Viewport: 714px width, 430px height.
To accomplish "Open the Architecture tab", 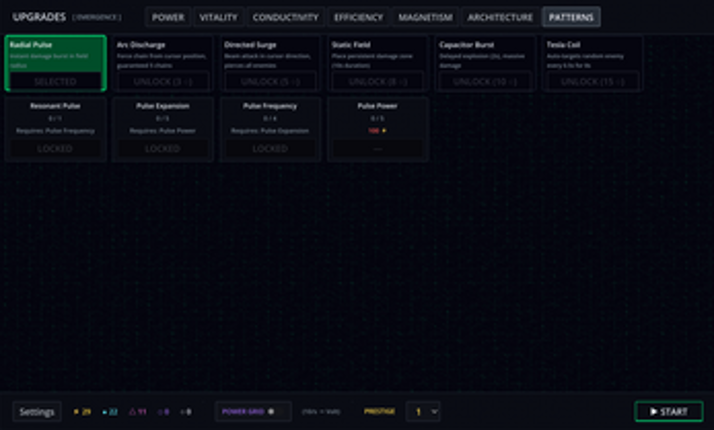I will tap(500, 17).
